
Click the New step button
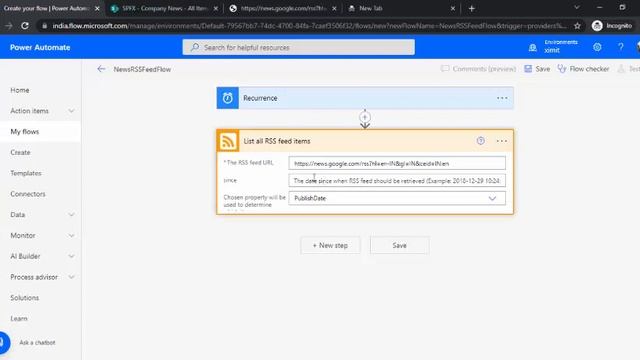click(330, 245)
